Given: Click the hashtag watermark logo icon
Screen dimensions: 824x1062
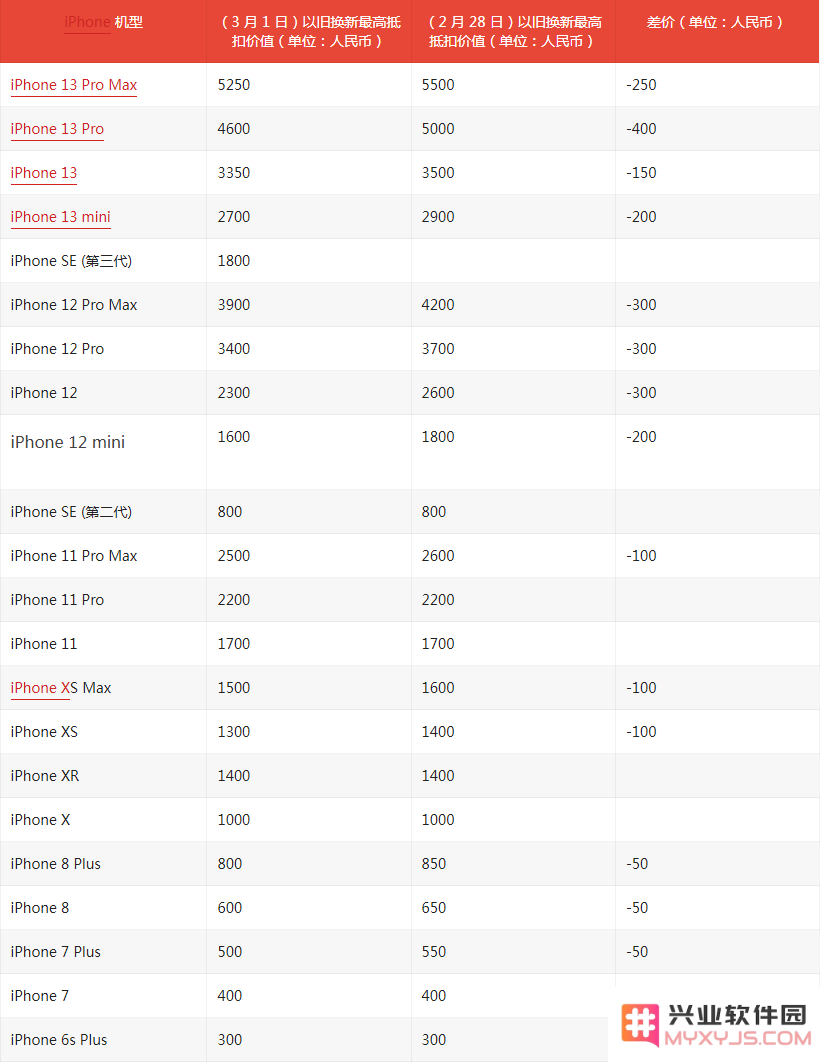Looking at the screenshot, I should pyautogui.click(x=640, y=1024).
